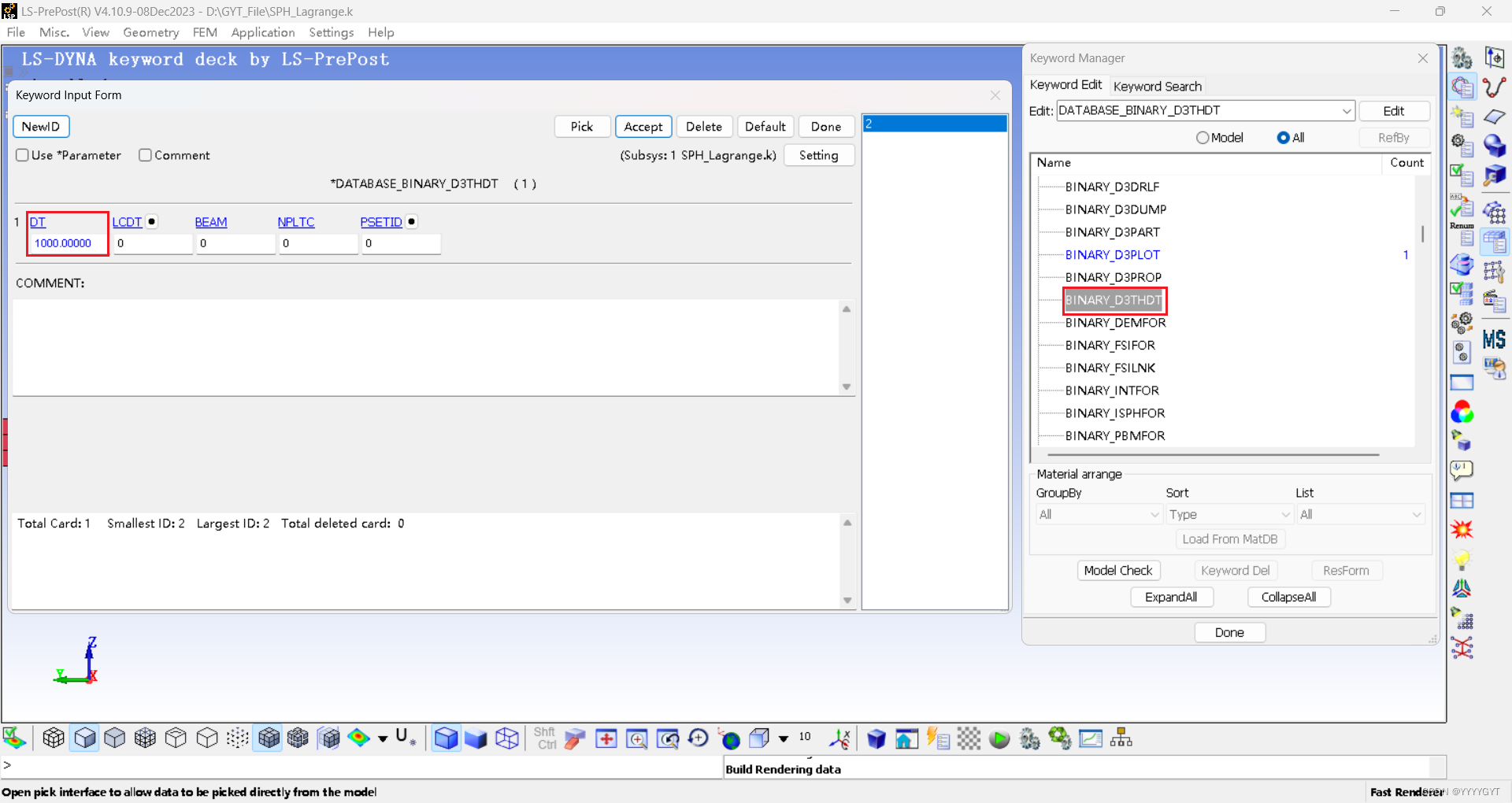Click the rotate view clock icon

[x=698, y=738]
